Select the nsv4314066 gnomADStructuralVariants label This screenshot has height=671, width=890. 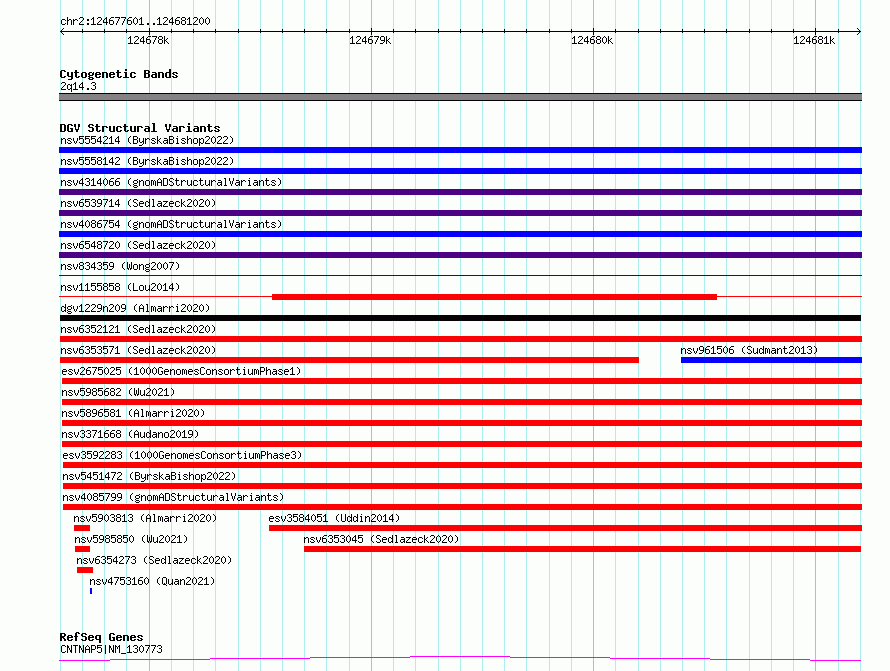click(171, 182)
